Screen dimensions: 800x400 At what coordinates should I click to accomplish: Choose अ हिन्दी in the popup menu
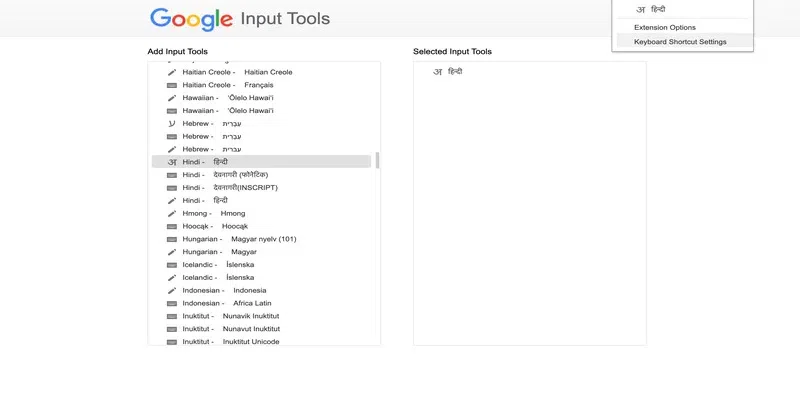683,10
